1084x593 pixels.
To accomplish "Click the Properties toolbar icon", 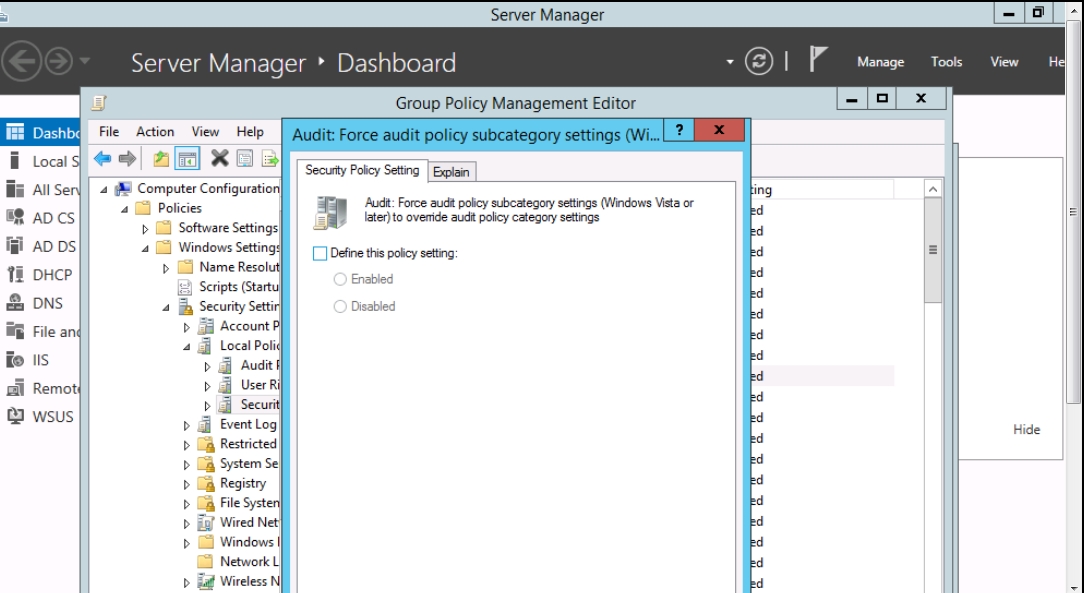I will click(245, 159).
